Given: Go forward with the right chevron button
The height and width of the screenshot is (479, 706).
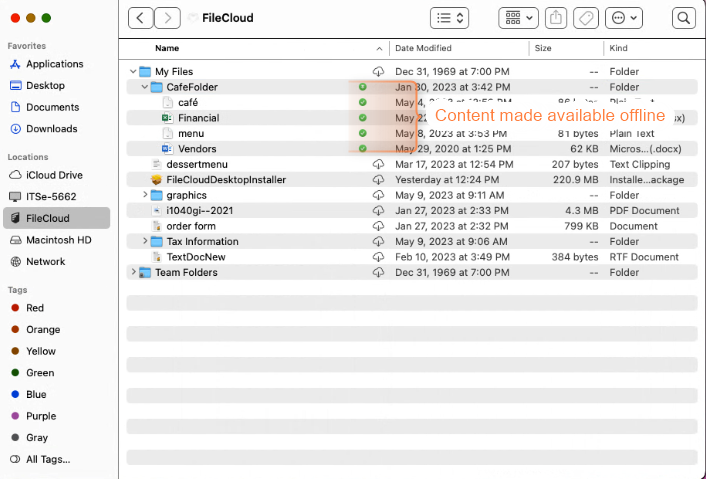Looking at the screenshot, I should click(167, 18).
